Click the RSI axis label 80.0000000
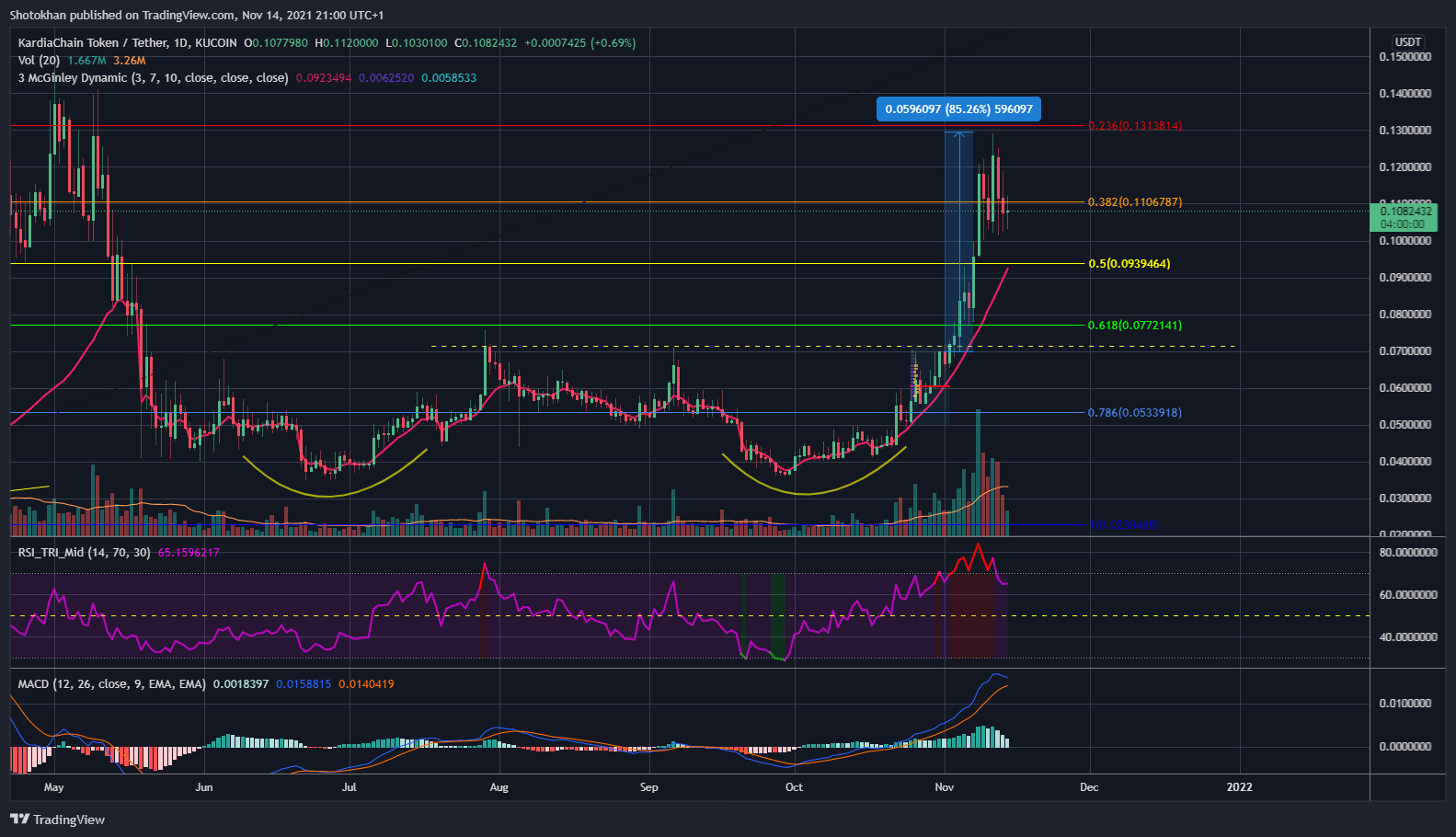The width and height of the screenshot is (1456, 837). 1408,553
